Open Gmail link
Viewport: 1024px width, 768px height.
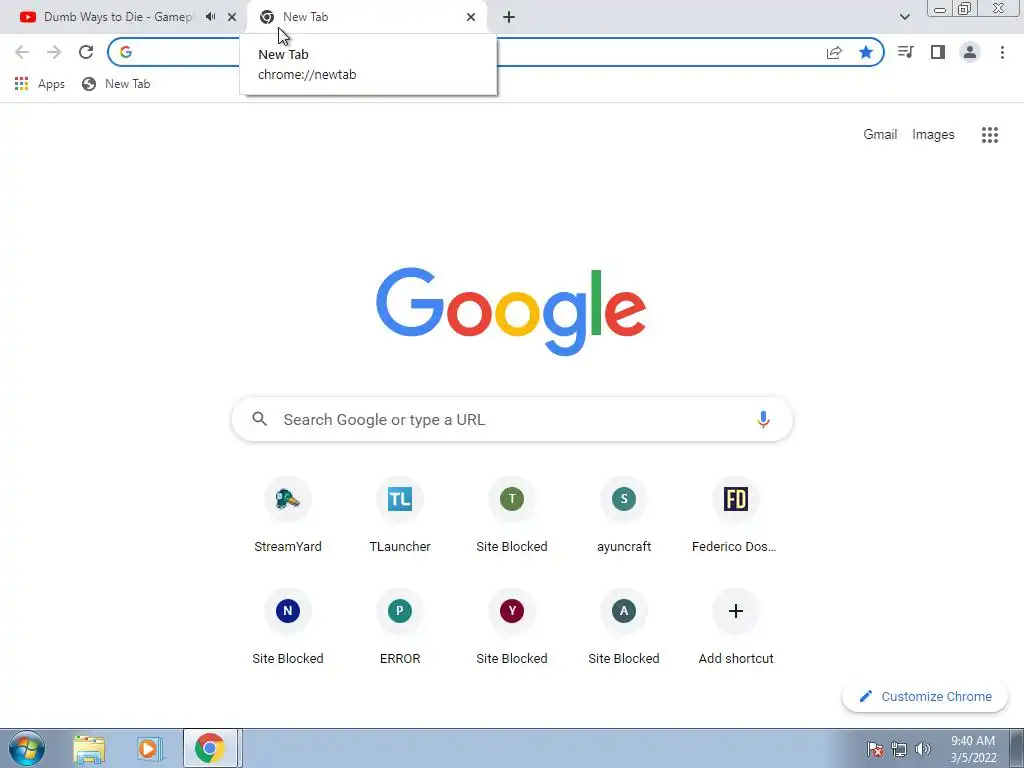880,135
